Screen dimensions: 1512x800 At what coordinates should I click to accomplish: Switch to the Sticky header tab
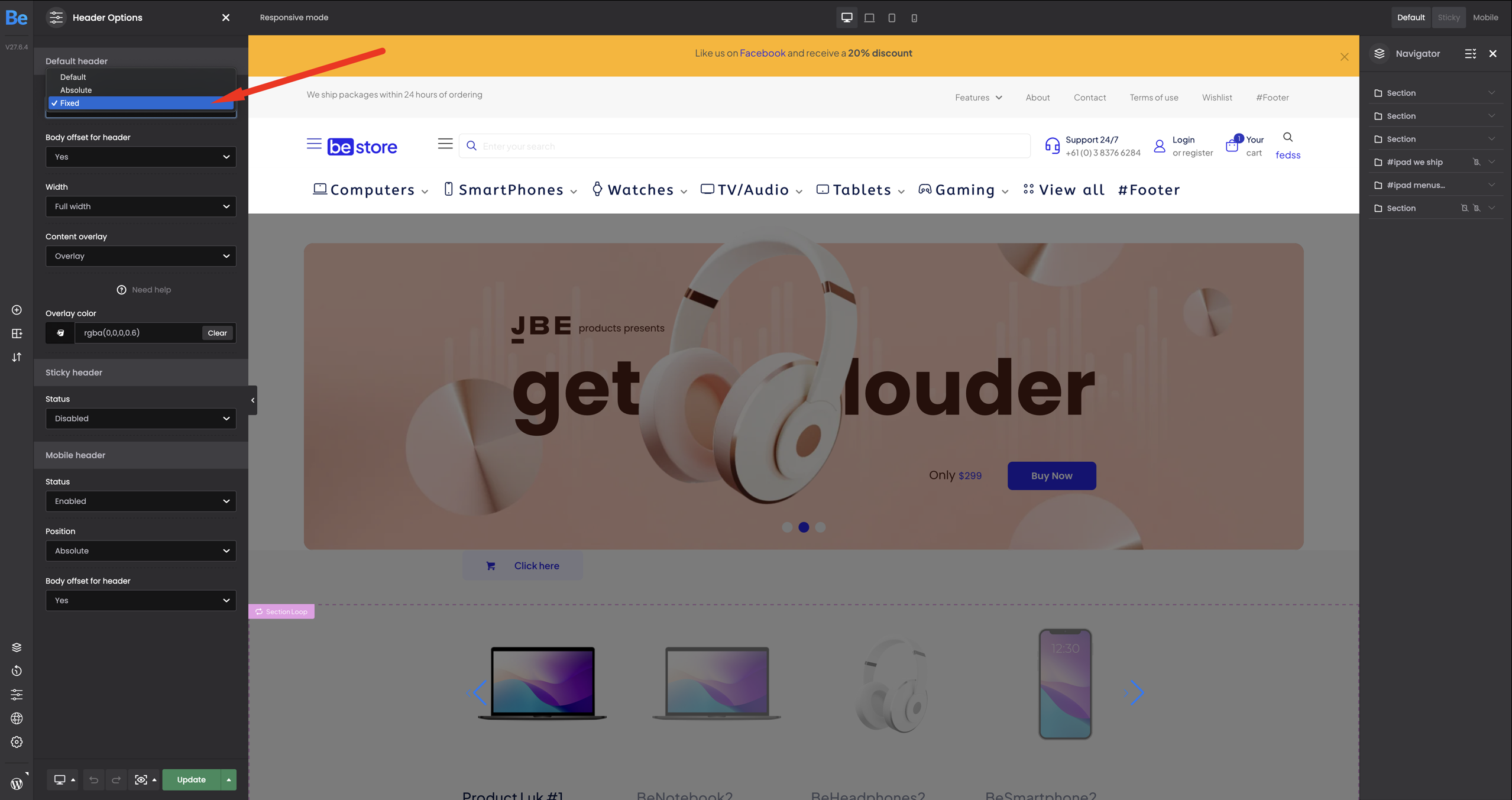tap(1448, 17)
